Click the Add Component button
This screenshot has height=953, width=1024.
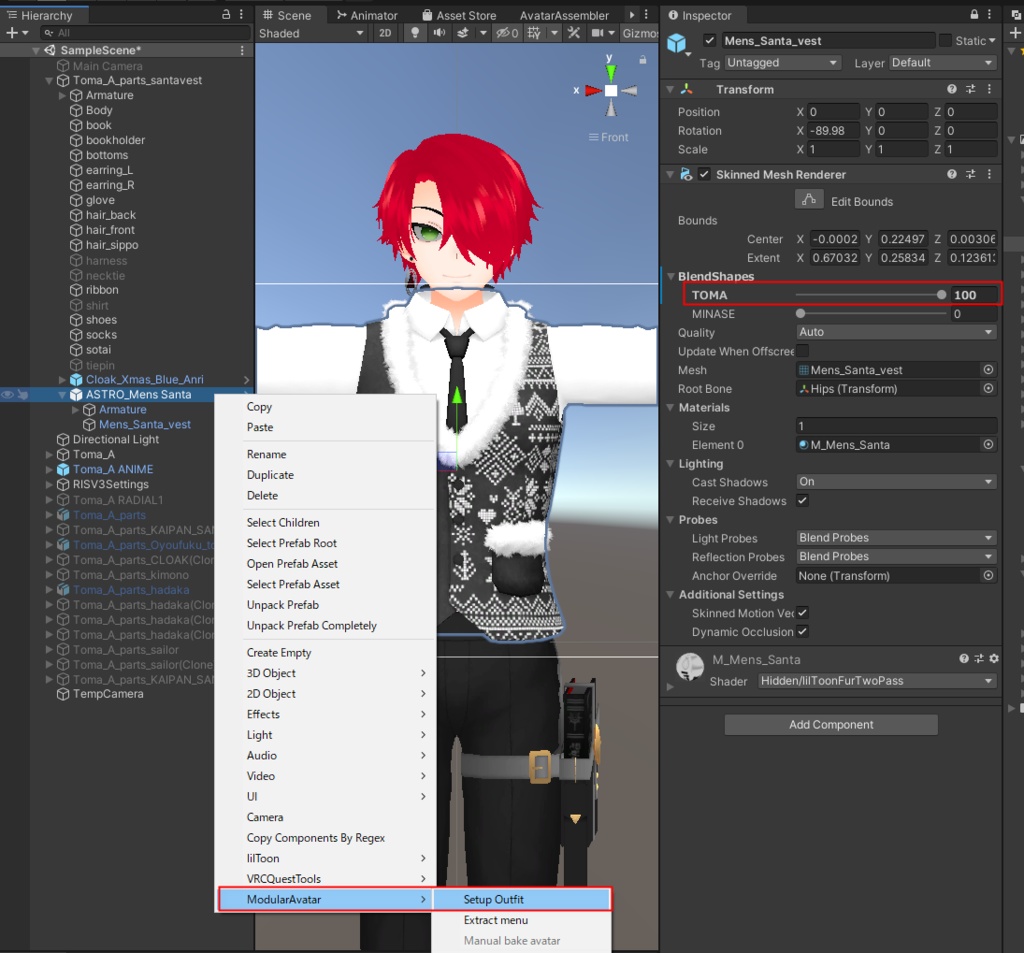click(831, 725)
